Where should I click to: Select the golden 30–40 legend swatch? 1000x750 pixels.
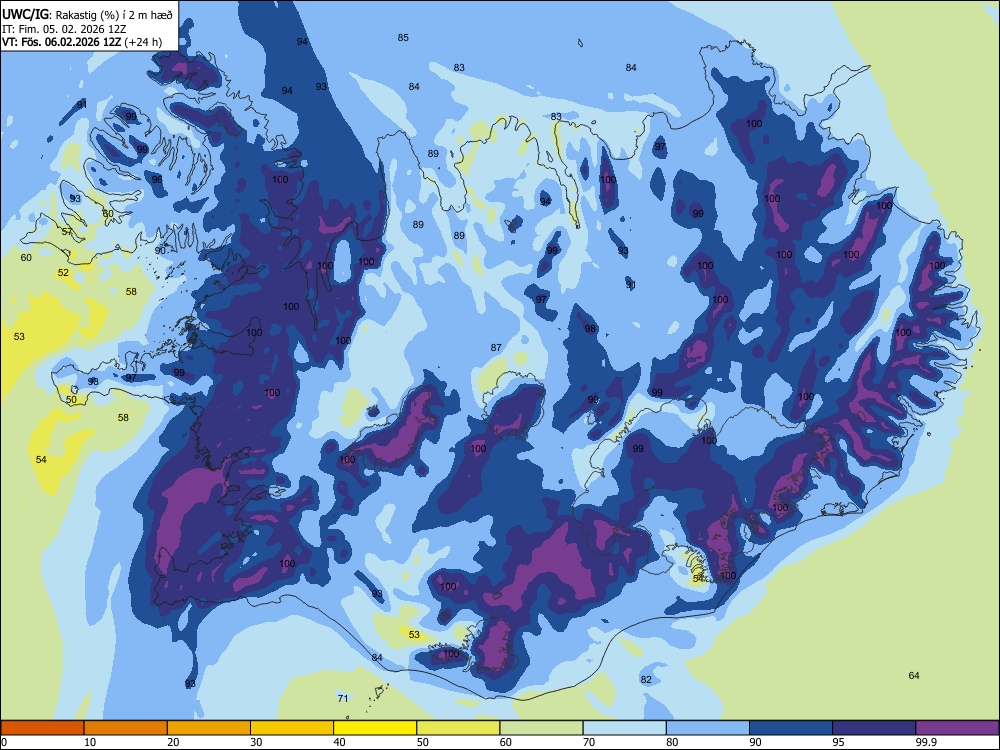click(x=292, y=728)
